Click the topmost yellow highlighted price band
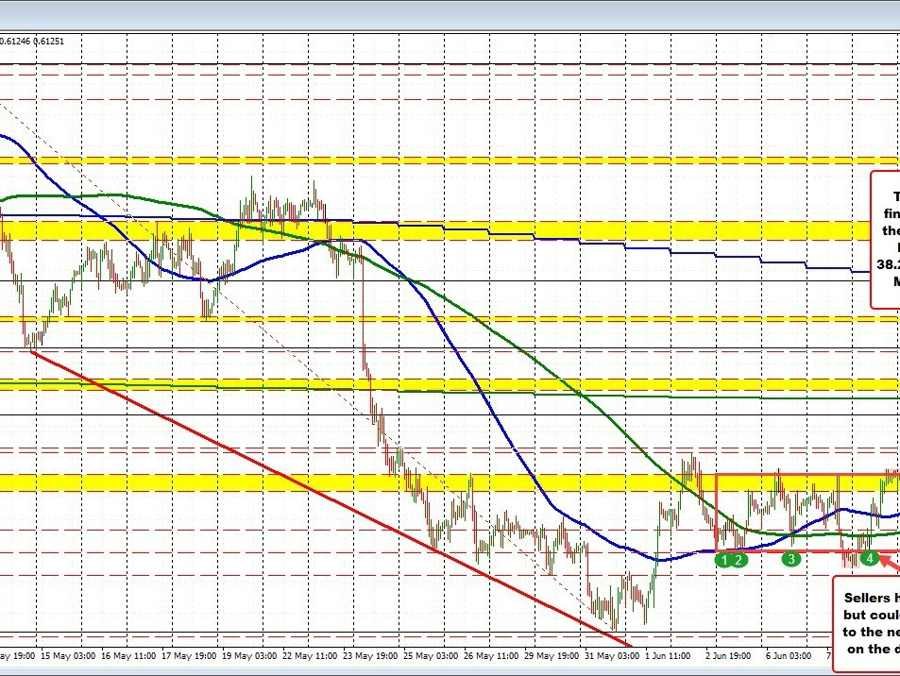This screenshot has height=676, width=900. click(450, 161)
